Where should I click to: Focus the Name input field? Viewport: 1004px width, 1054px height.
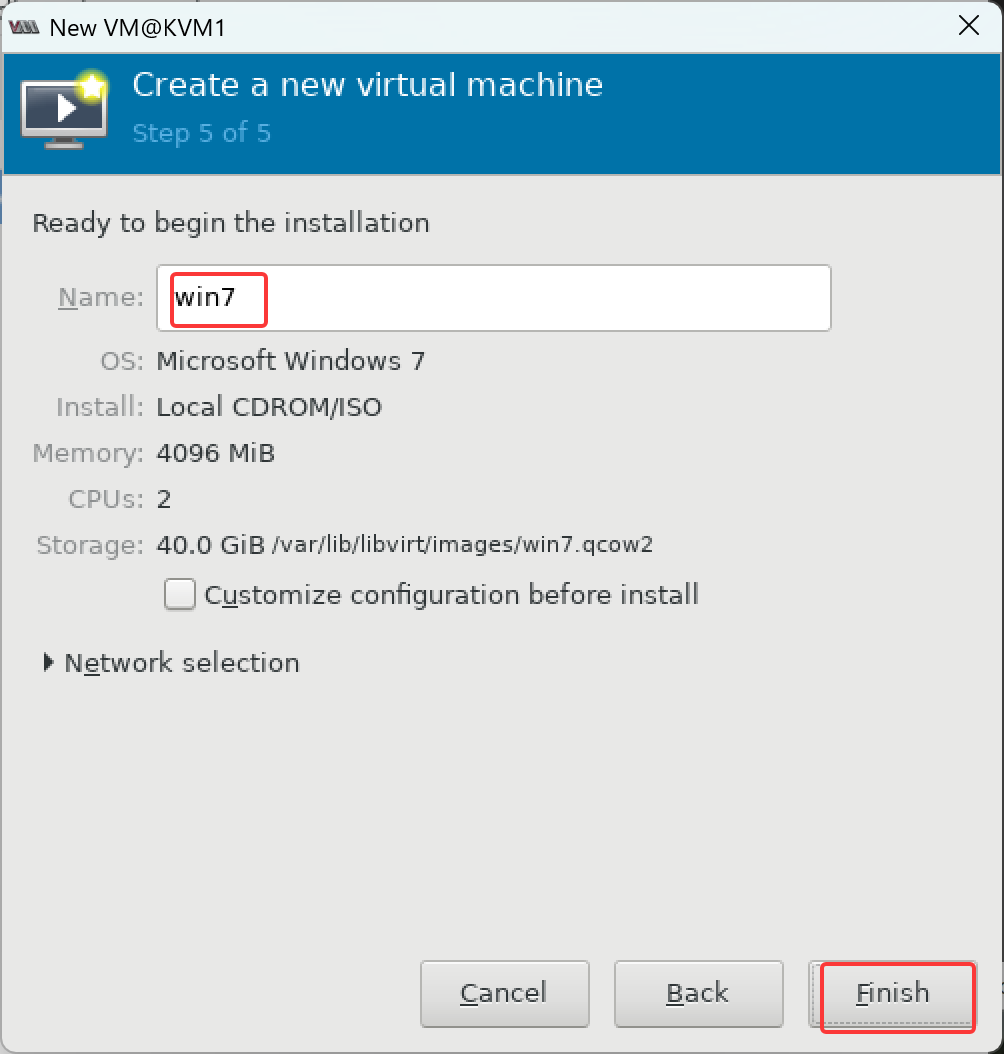pos(494,298)
